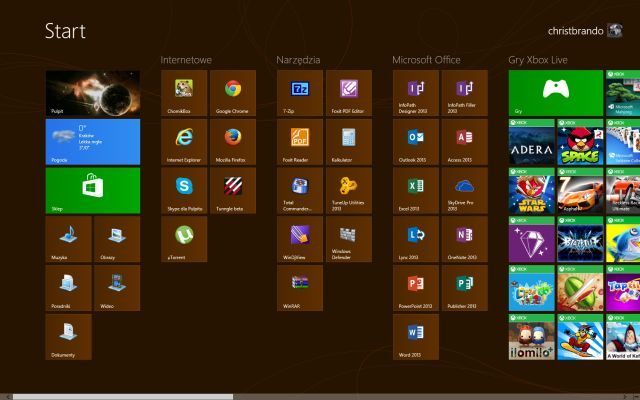Launch Mozilla Firefox from the Start screen
Viewport: 640px width, 400px height.
[233, 142]
